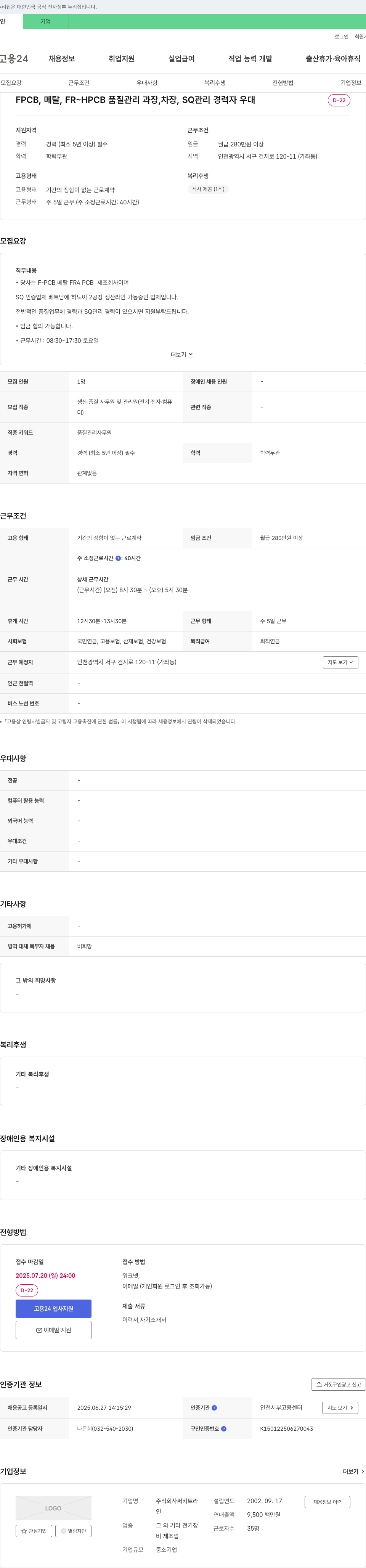Image resolution: width=366 pixels, height=1568 pixels.
Task: Click the 식사 제공 (1식) benefit tag
Action: (208, 189)
